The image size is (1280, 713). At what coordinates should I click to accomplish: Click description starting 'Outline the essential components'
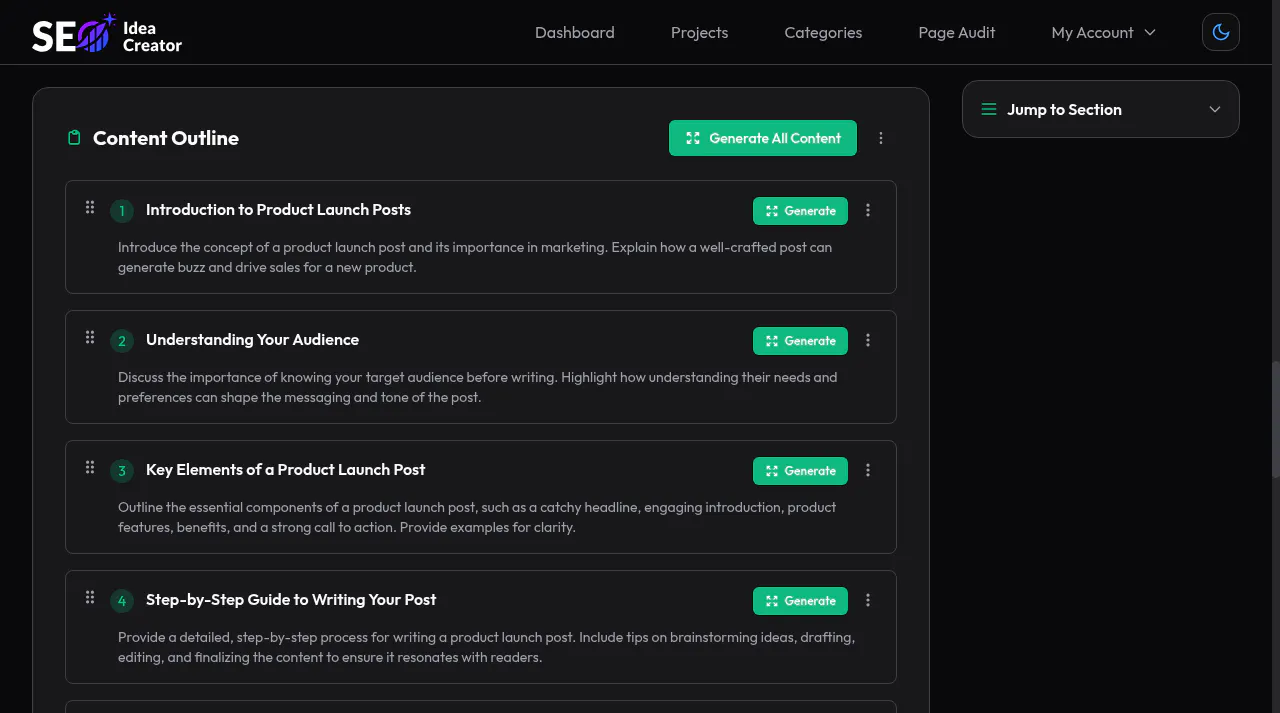click(x=477, y=517)
